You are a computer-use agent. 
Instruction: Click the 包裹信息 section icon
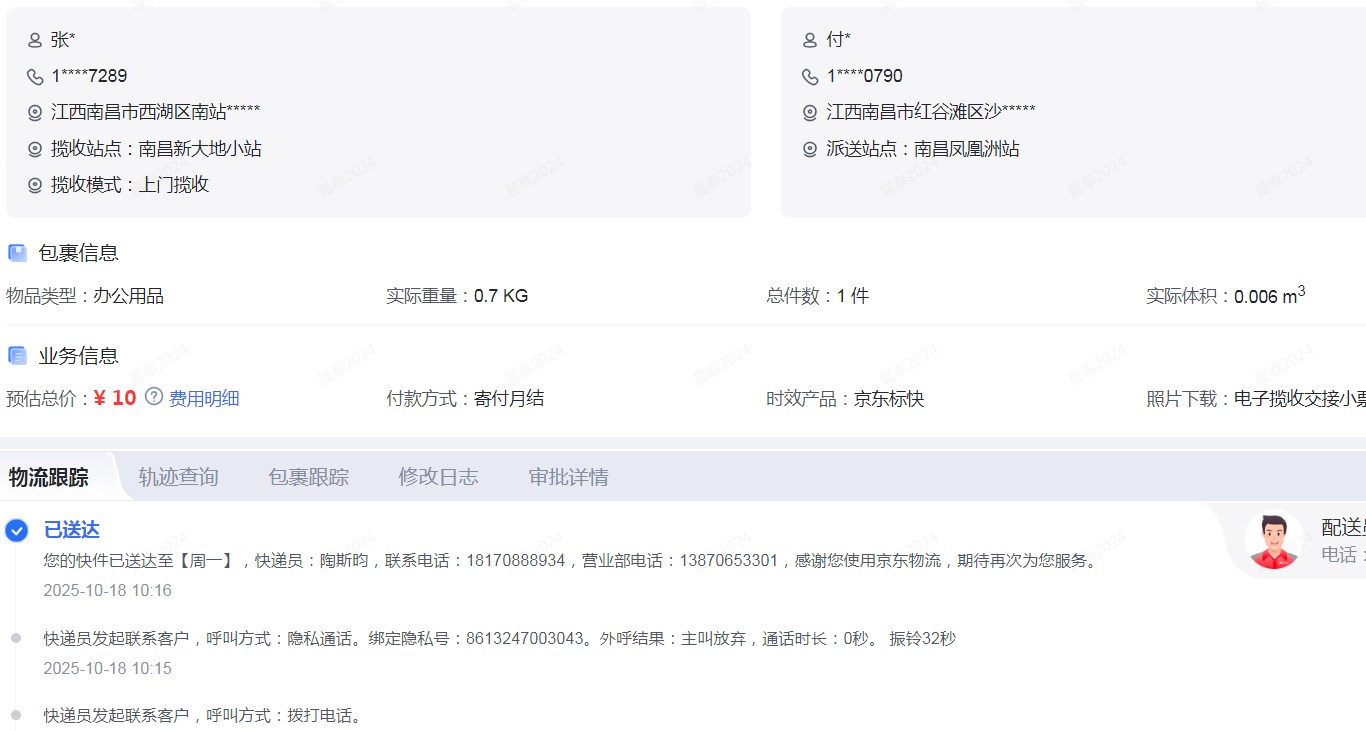click(17, 253)
